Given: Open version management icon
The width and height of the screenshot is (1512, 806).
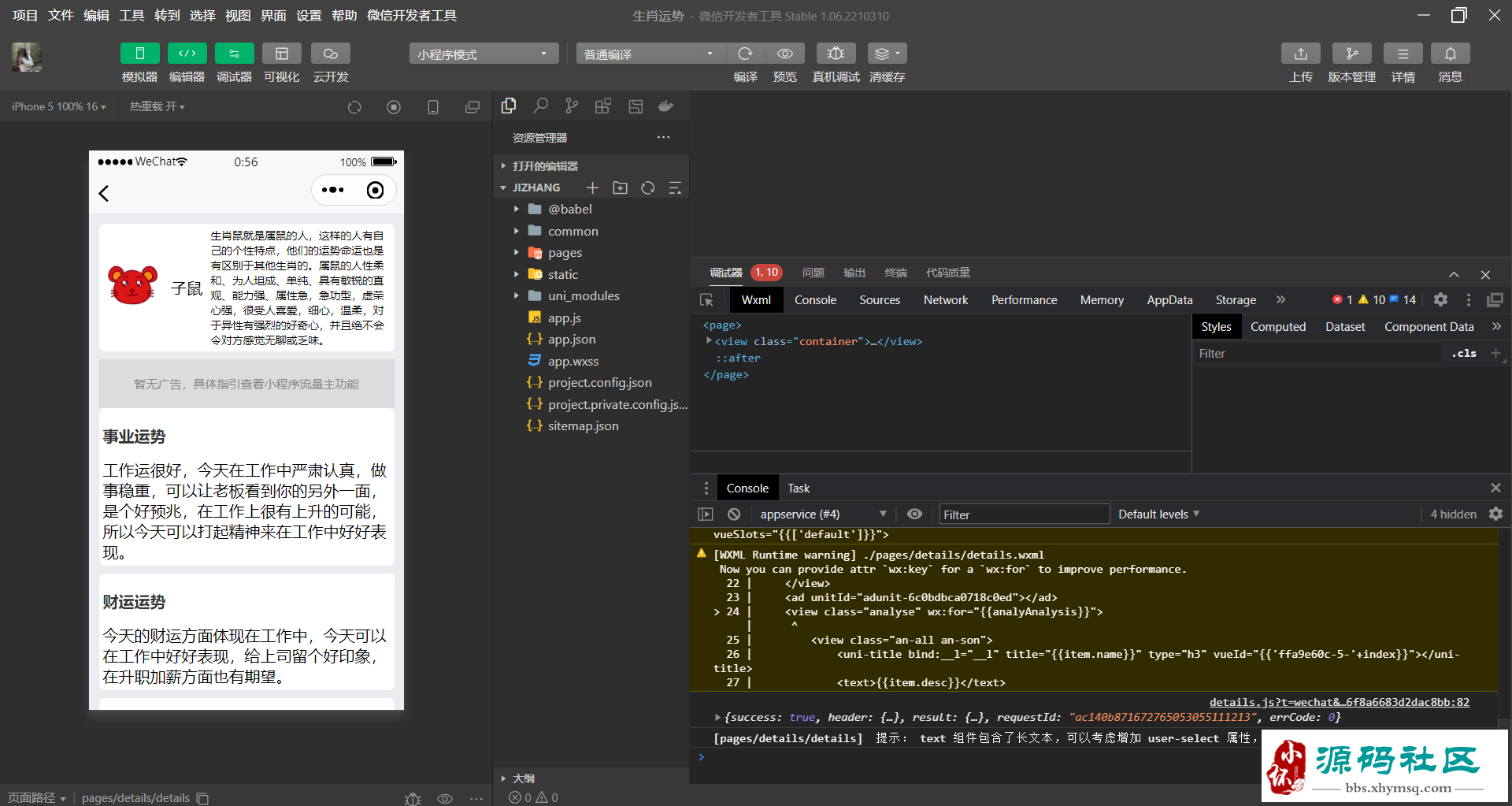Looking at the screenshot, I should tap(1352, 54).
